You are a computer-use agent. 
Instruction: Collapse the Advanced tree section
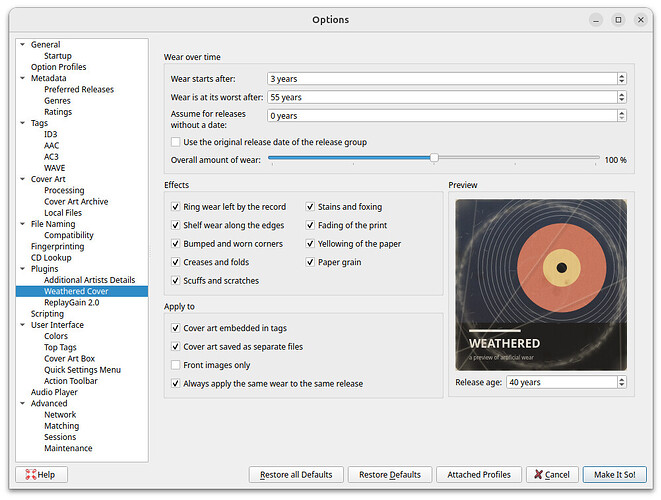(x=22, y=403)
